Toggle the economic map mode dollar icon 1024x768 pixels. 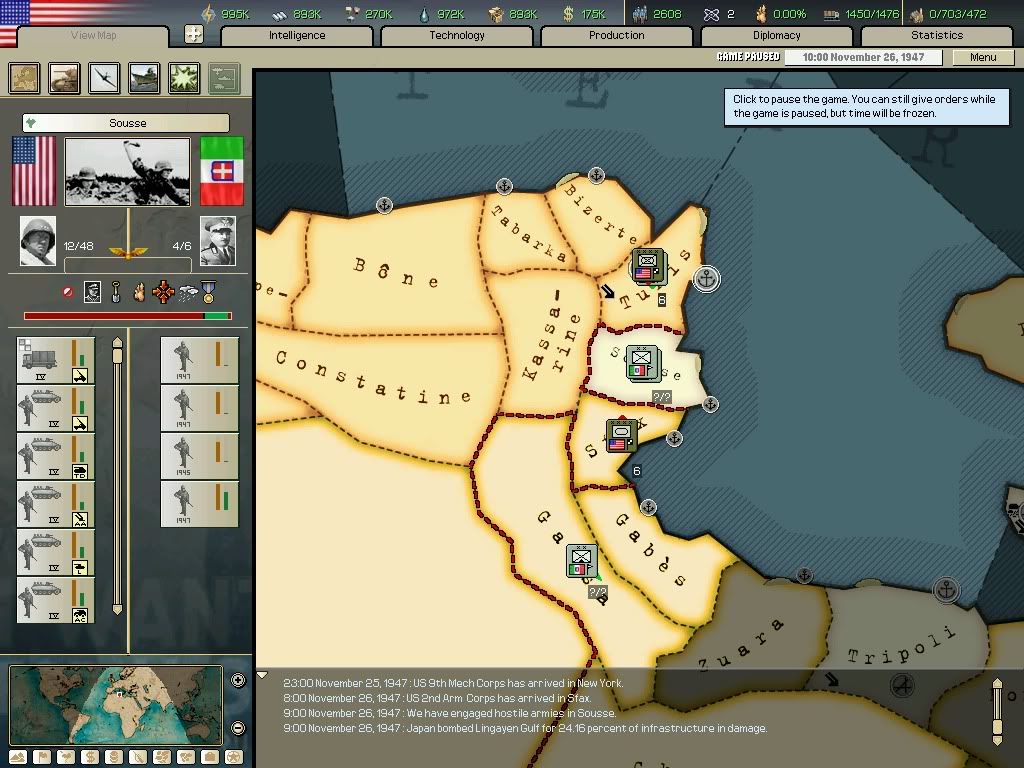(x=90, y=757)
